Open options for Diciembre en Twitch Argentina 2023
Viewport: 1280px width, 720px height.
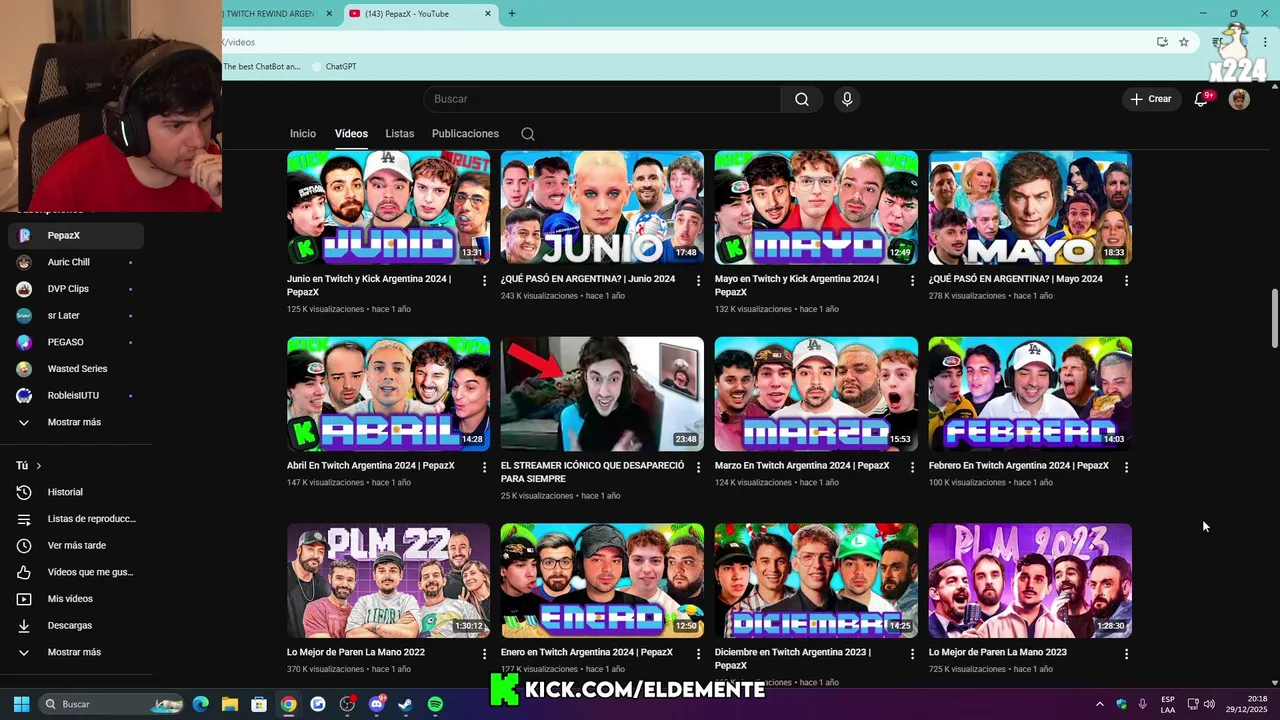click(x=912, y=654)
